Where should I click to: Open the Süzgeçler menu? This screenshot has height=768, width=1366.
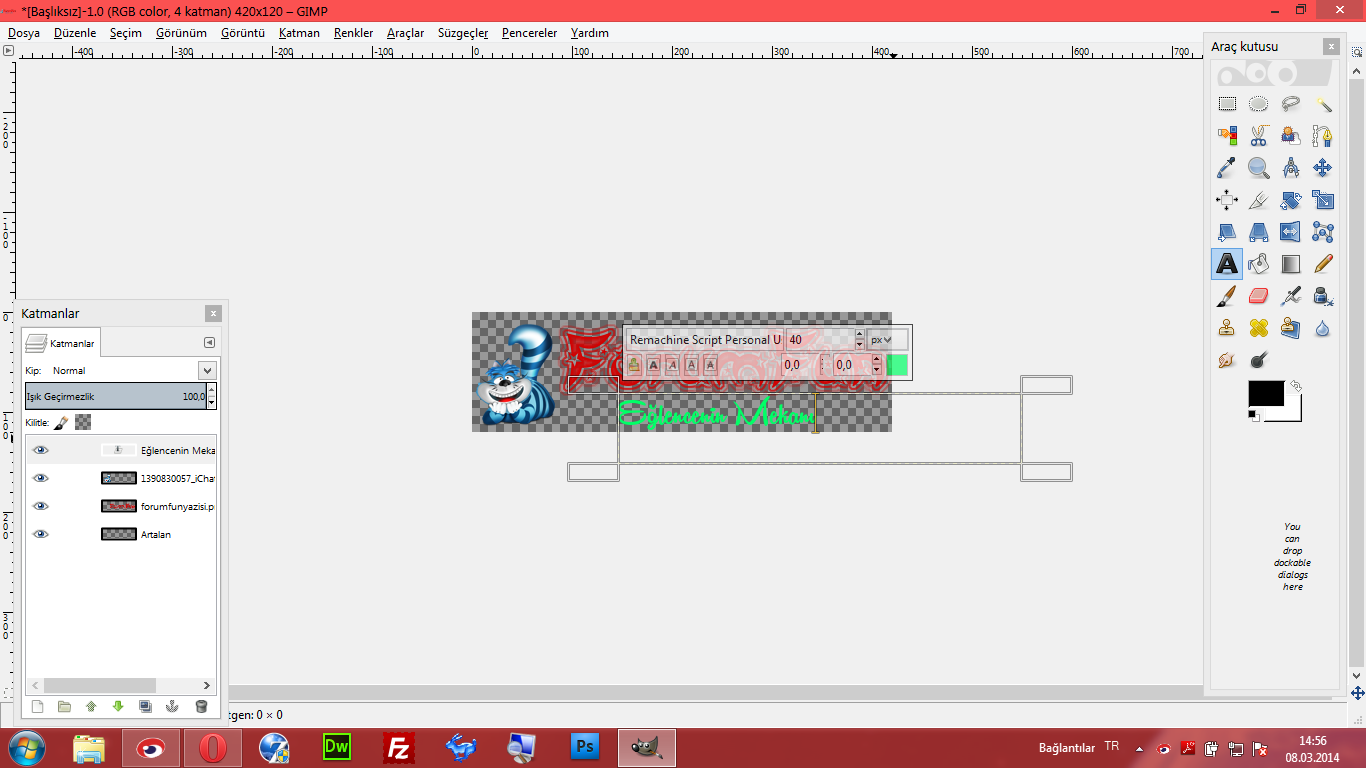coord(463,33)
